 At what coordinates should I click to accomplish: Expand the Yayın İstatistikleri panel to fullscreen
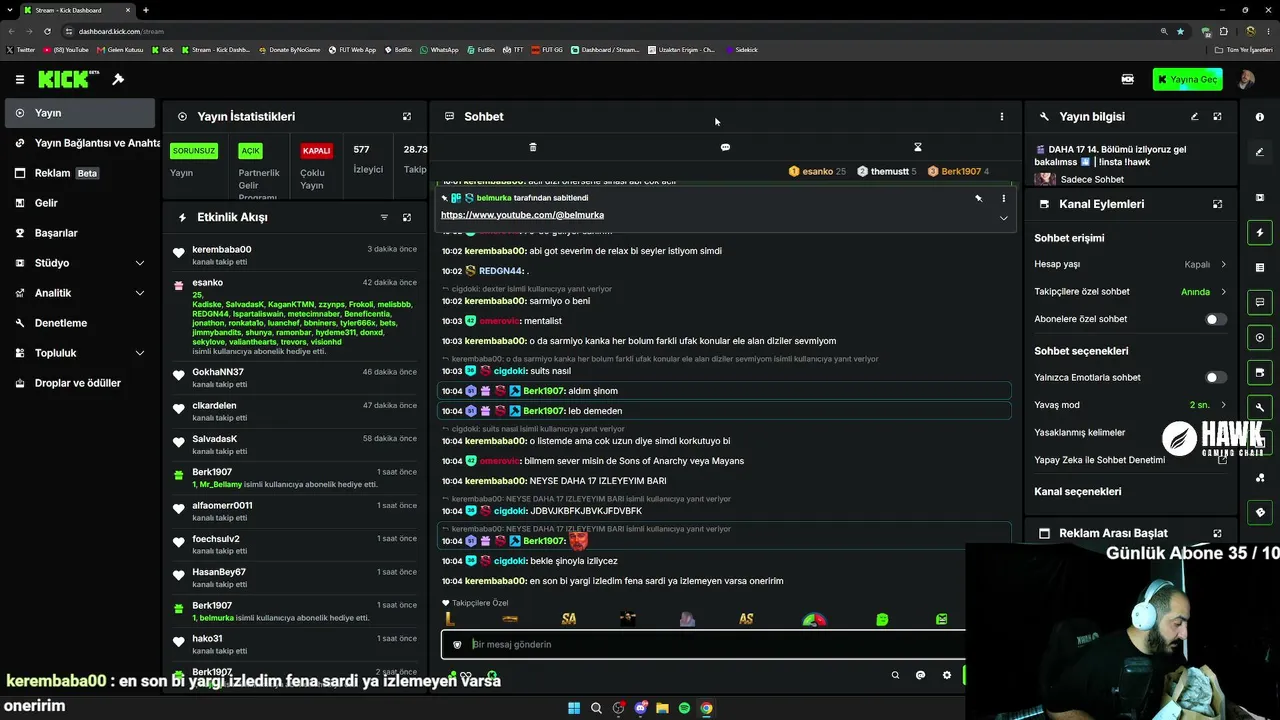pyautogui.click(x=407, y=117)
